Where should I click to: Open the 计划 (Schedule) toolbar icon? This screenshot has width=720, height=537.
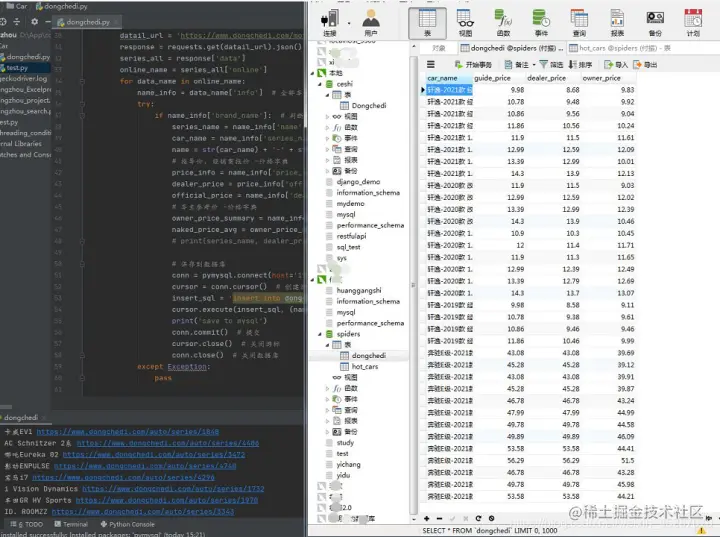[693, 23]
